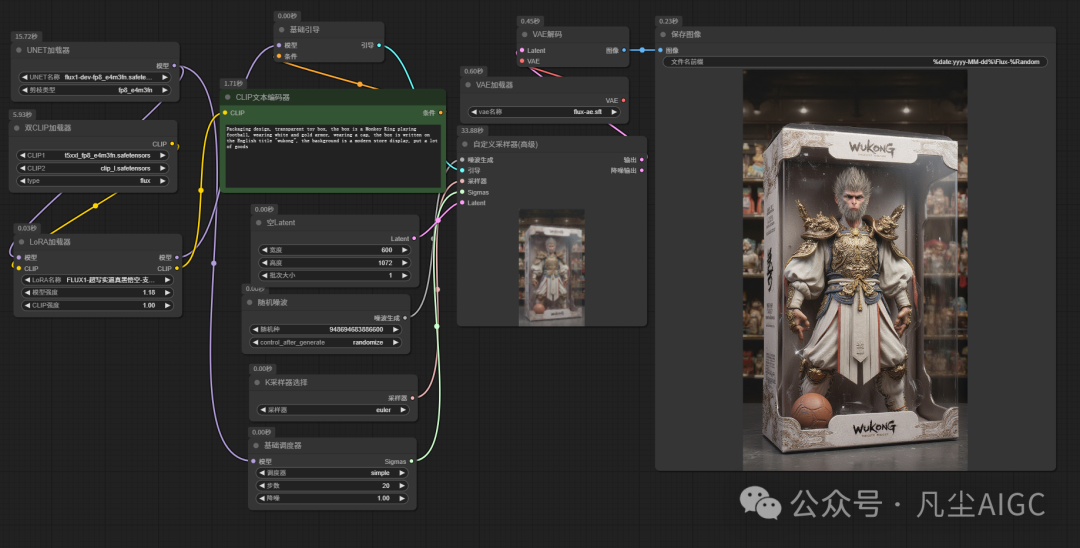Collapse the VAE加载器 node via its title dot
This screenshot has height=548, width=1080.
468,85
